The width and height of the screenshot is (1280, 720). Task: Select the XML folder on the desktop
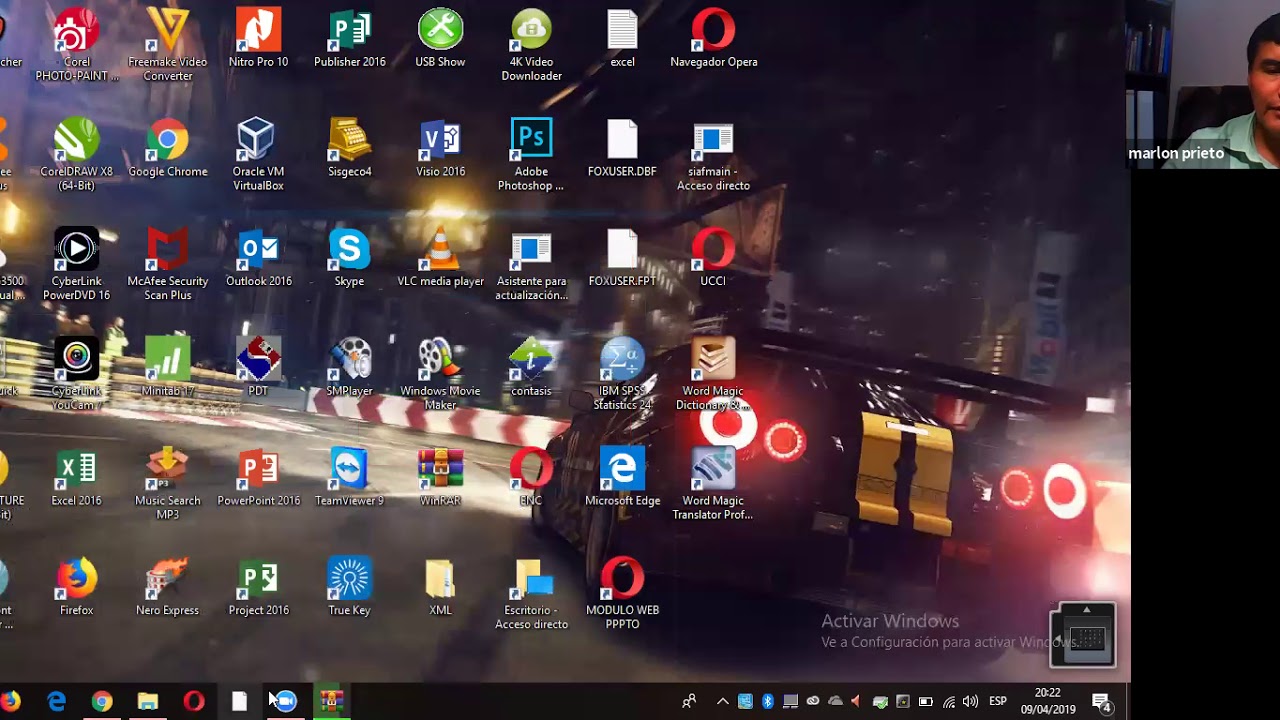pyautogui.click(x=440, y=588)
